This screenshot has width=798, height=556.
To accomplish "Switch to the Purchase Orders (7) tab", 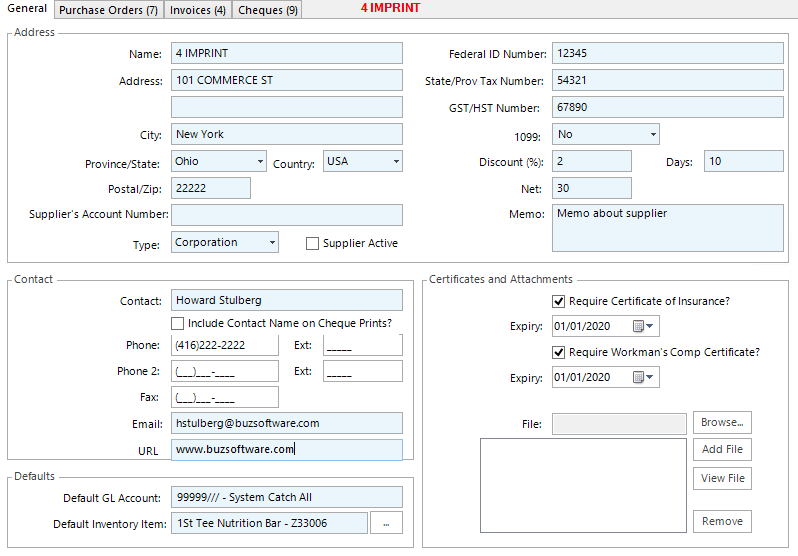I will pyautogui.click(x=108, y=10).
